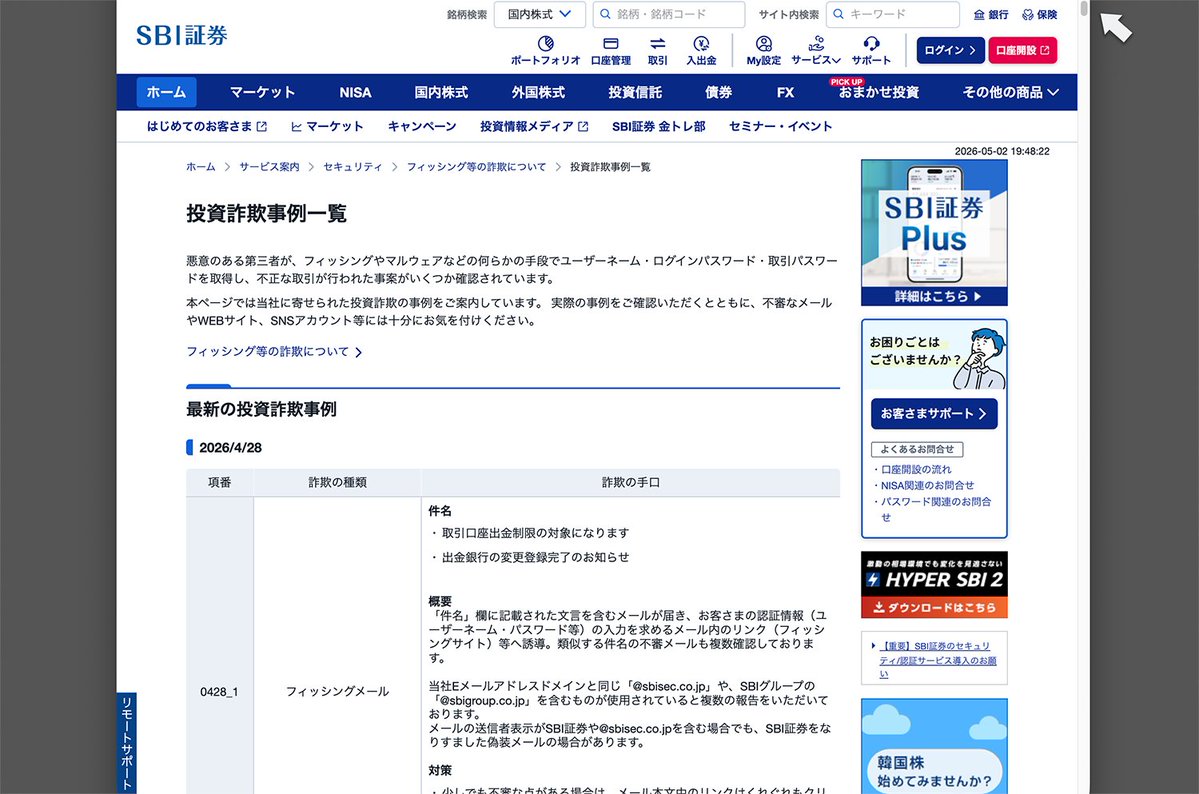This screenshot has height=794, width=1199.
Task: Go to ホーム breadcrumb
Action: [200, 167]
